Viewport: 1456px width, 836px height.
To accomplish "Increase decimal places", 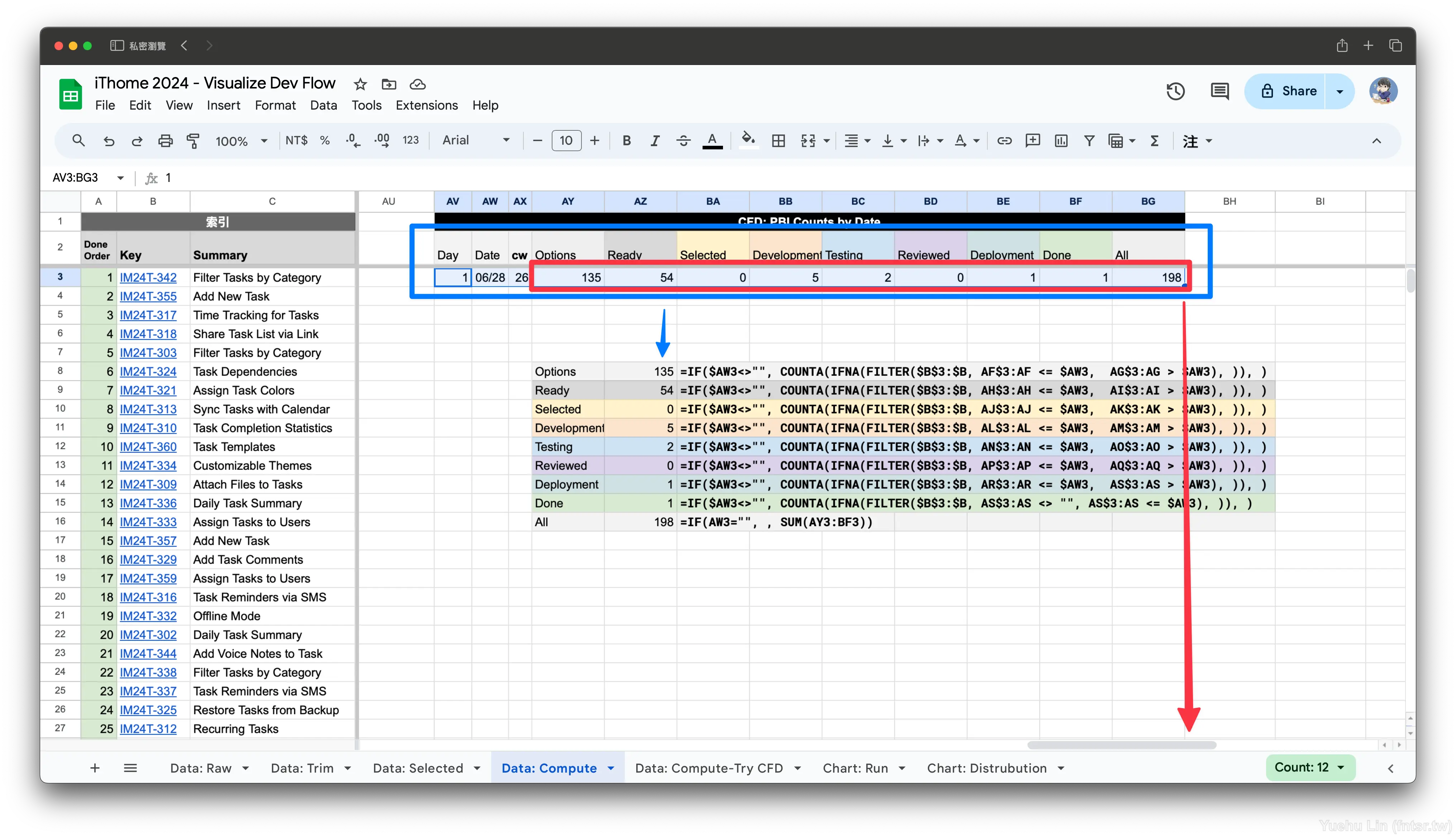I will click(x=381, y=141).
